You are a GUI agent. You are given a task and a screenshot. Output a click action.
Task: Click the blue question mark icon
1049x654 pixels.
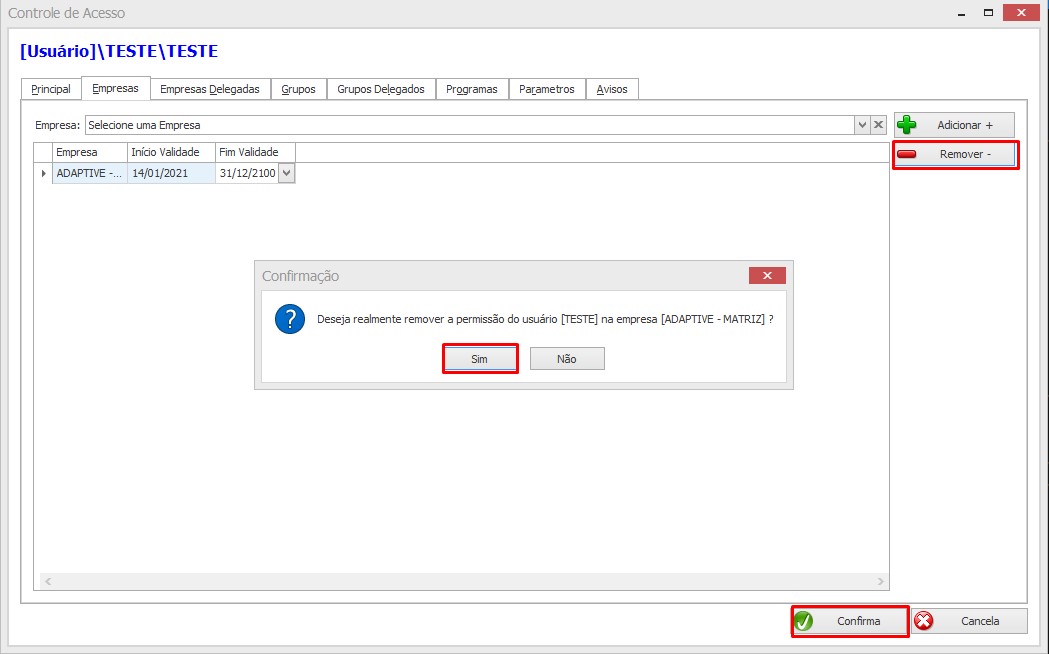(290, 320)
